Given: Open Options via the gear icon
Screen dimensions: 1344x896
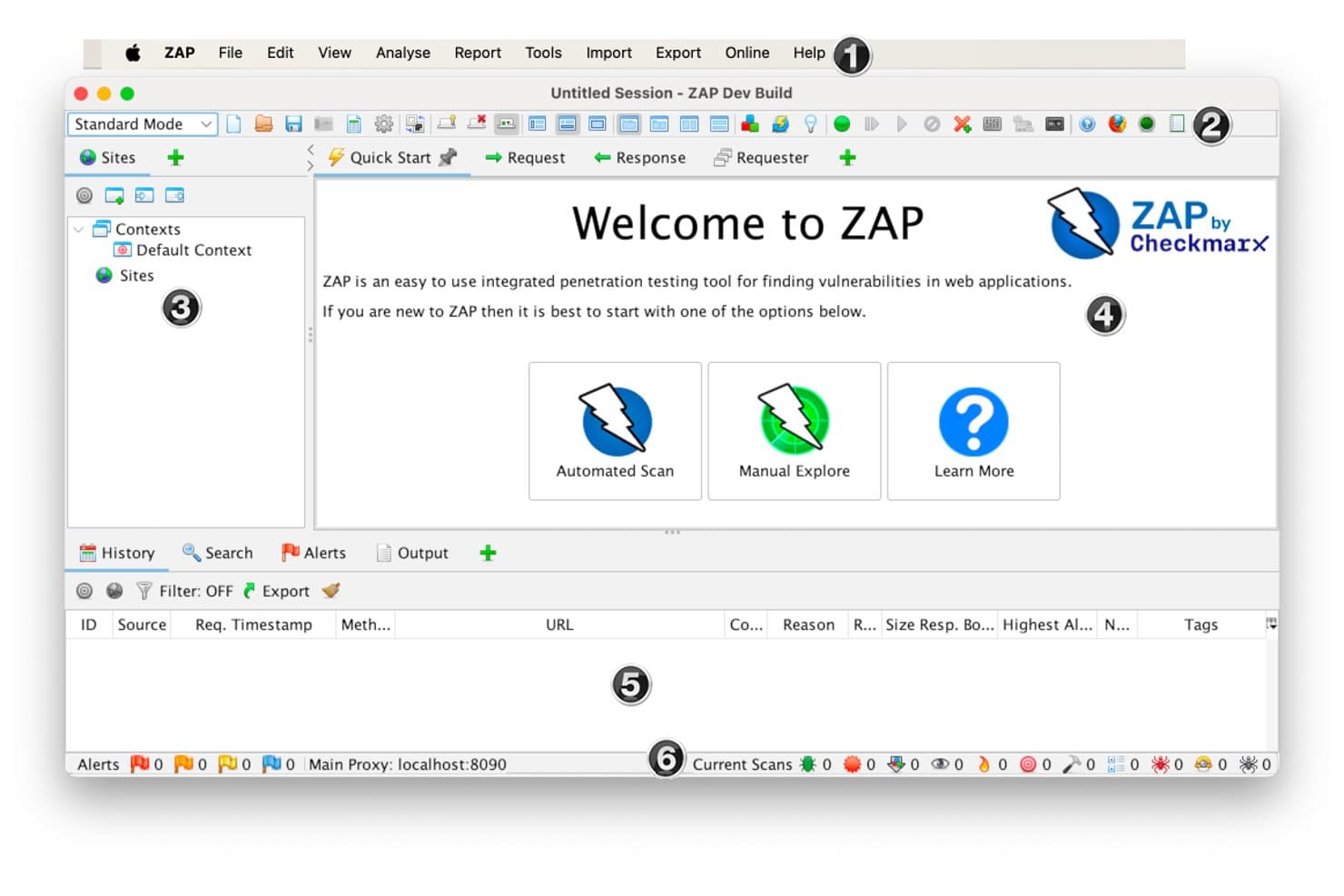Looking at the screenshot, I should tap(384, 124).
